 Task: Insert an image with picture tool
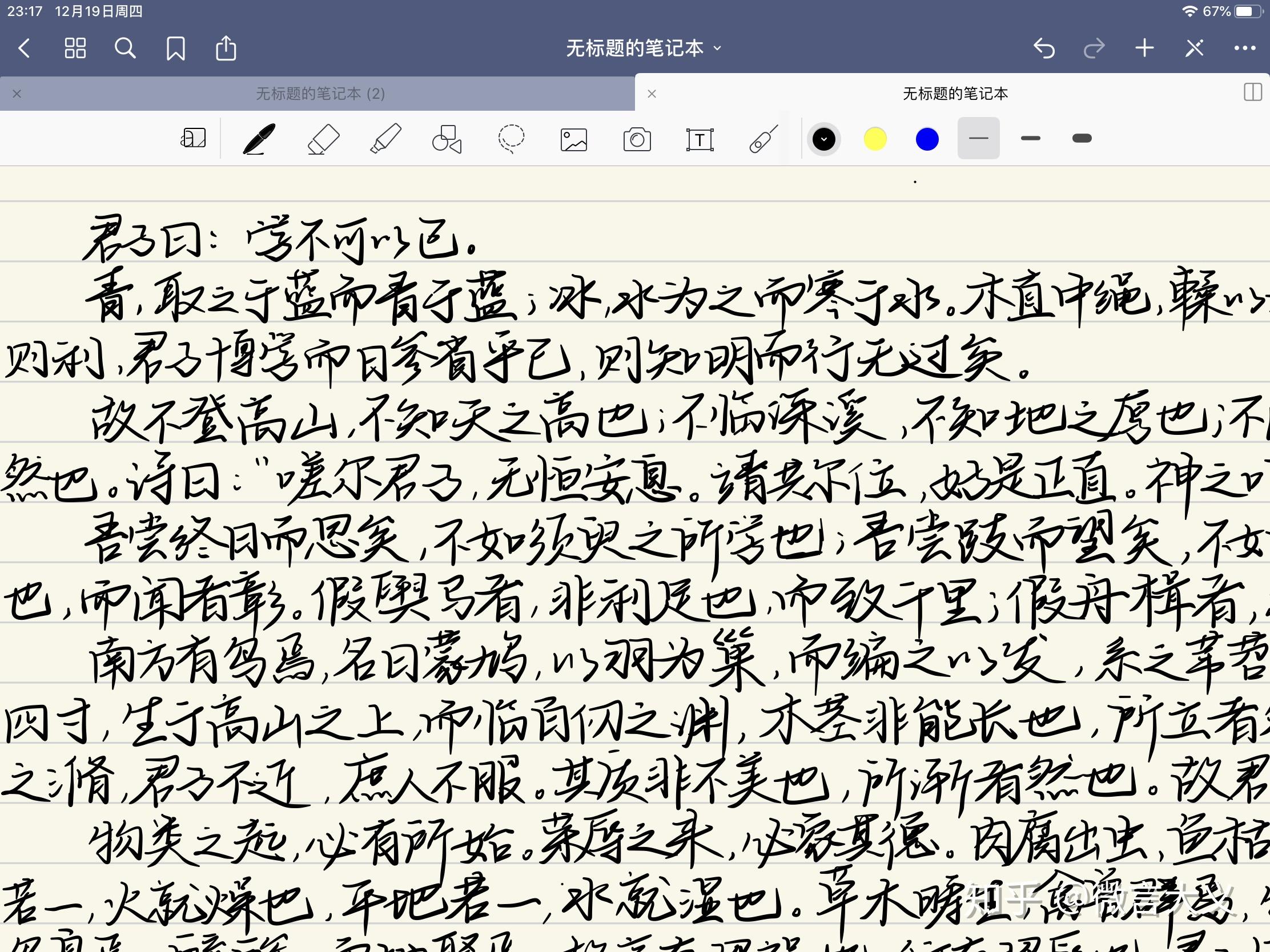(573, 139)
